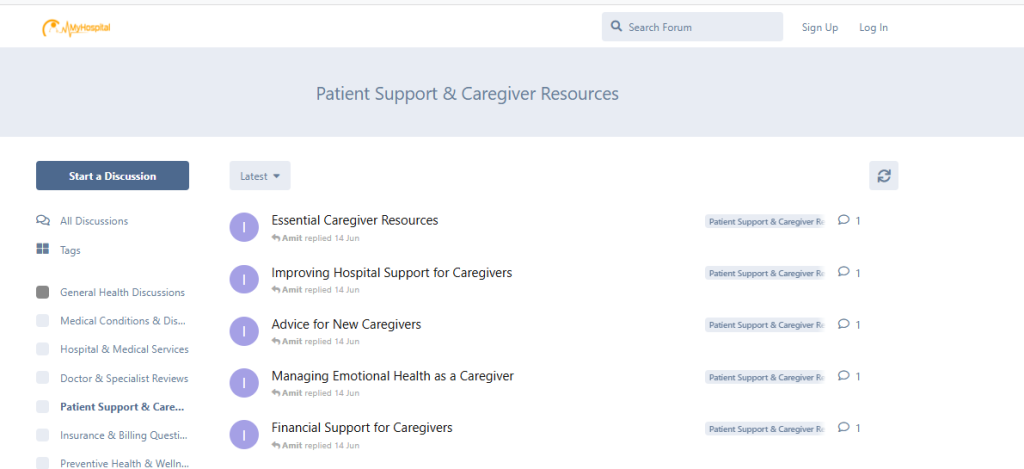1024x469 pixels.
Task: Click reply count icon for Improving Hospital Support
Action: coord(844,272)
